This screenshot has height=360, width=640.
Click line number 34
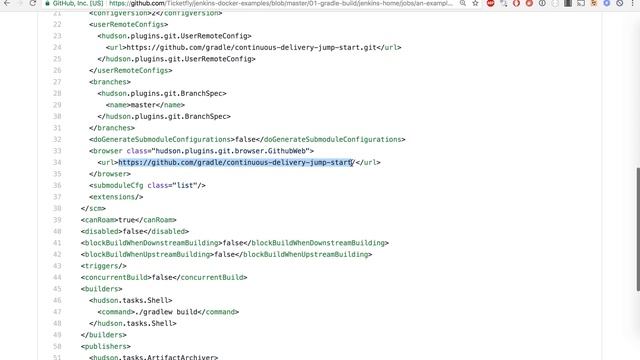pyautogui.click(x=57, y=162)
